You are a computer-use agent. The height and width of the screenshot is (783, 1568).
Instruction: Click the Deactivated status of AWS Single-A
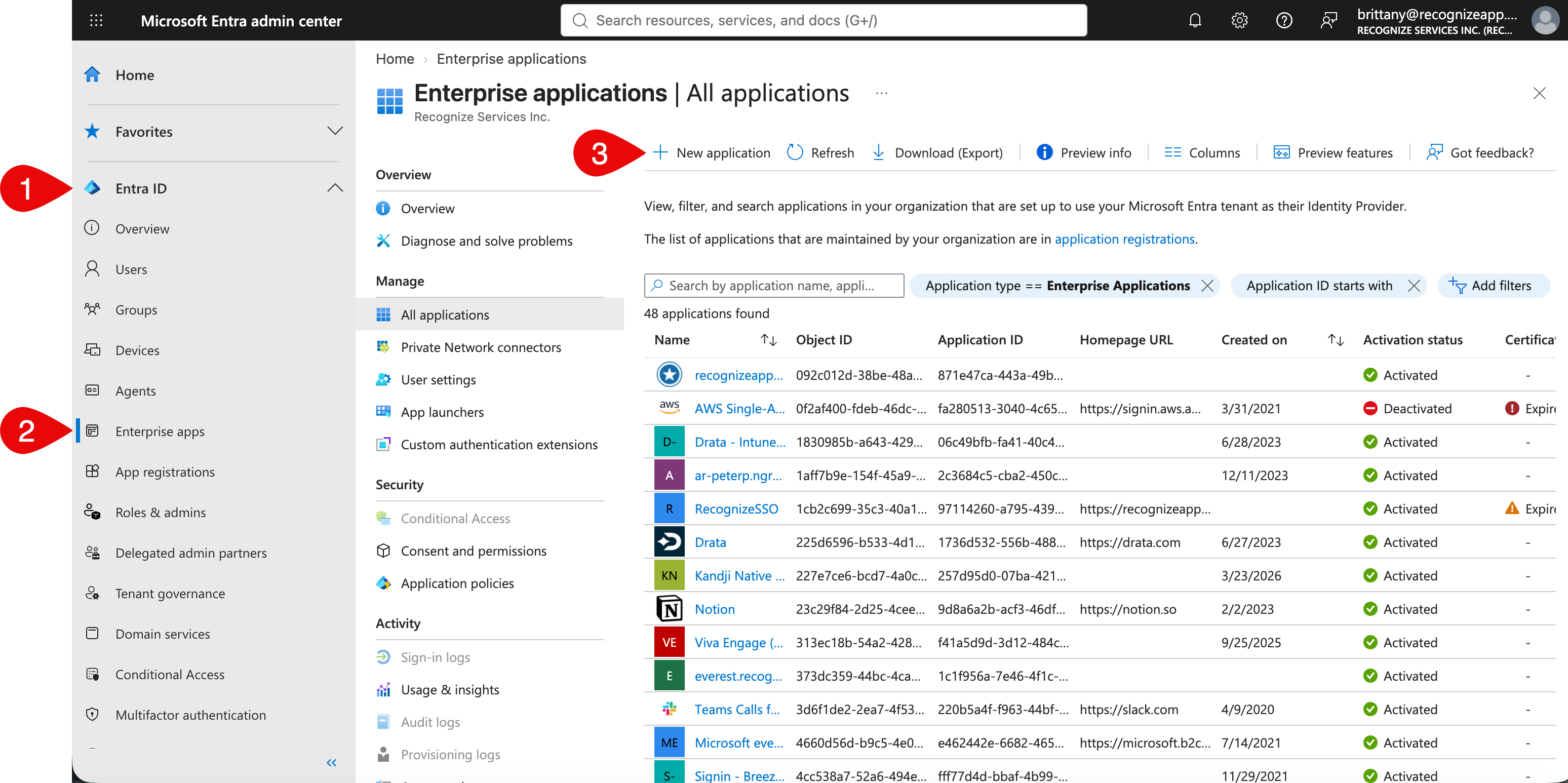pos(1407,408)
